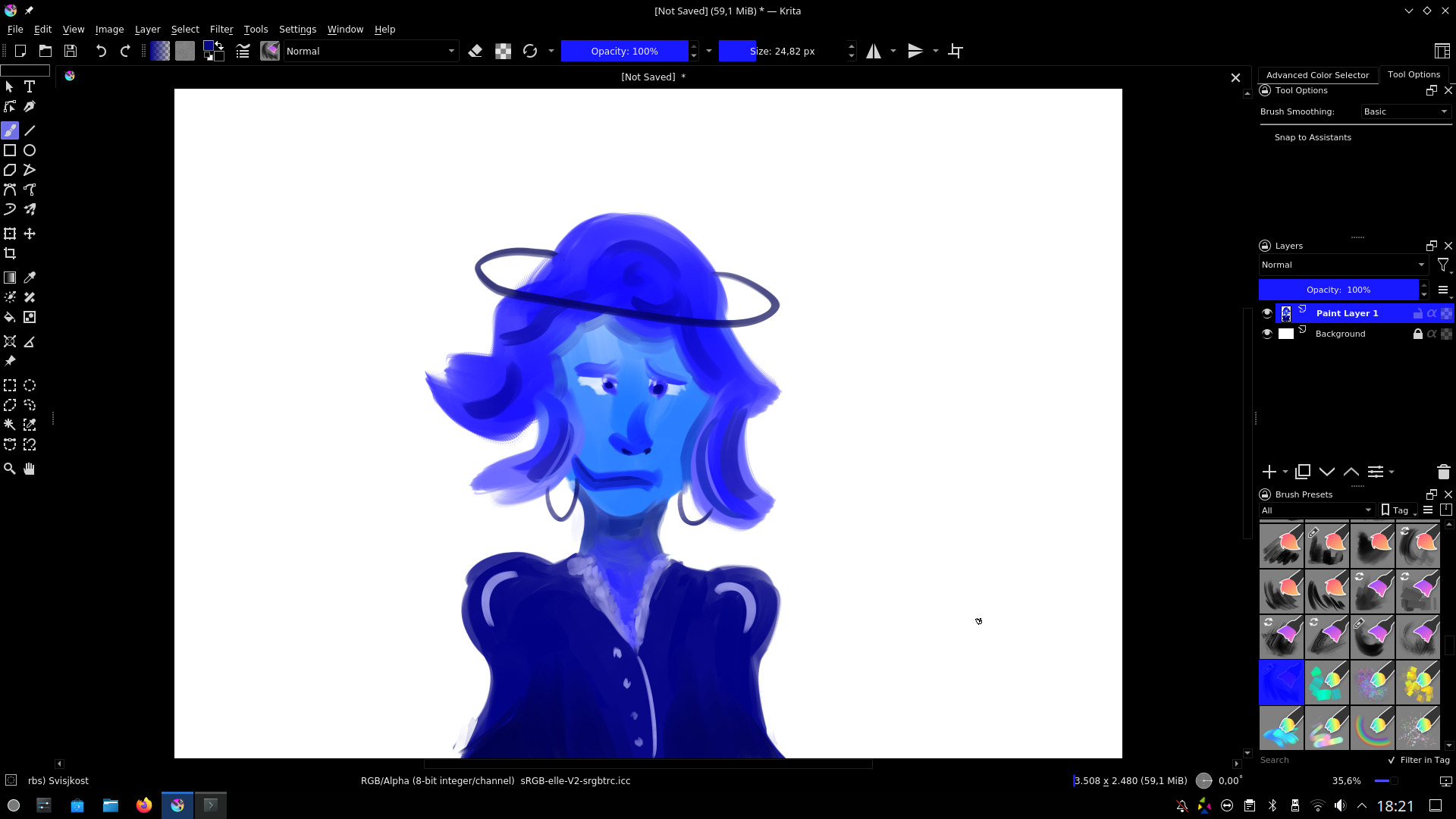The height and width of the screenshot is (819, 1456).
Task: Select the Text tool
Action: (x=30, y=86)
